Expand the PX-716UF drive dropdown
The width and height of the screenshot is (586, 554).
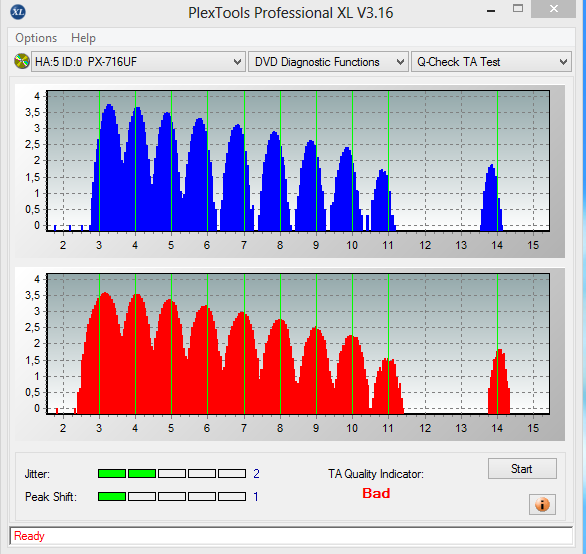[x=138, y=62]
